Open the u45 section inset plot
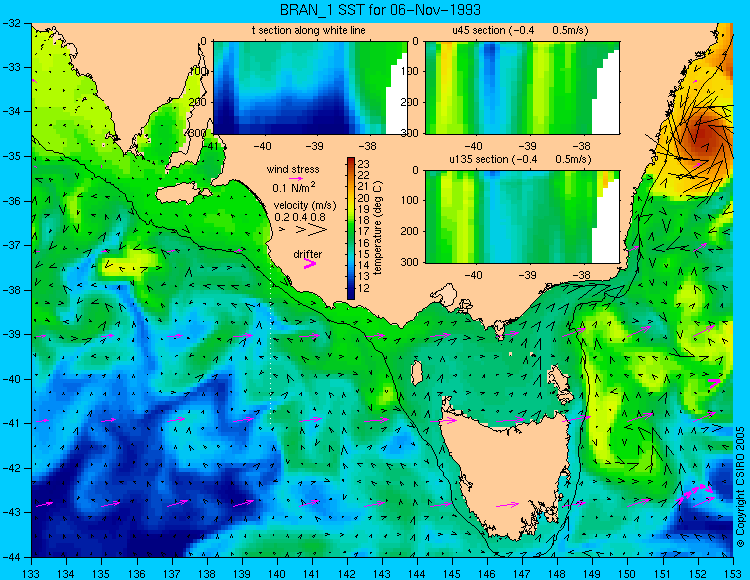The image size is (750, 580). coord(522,88)
